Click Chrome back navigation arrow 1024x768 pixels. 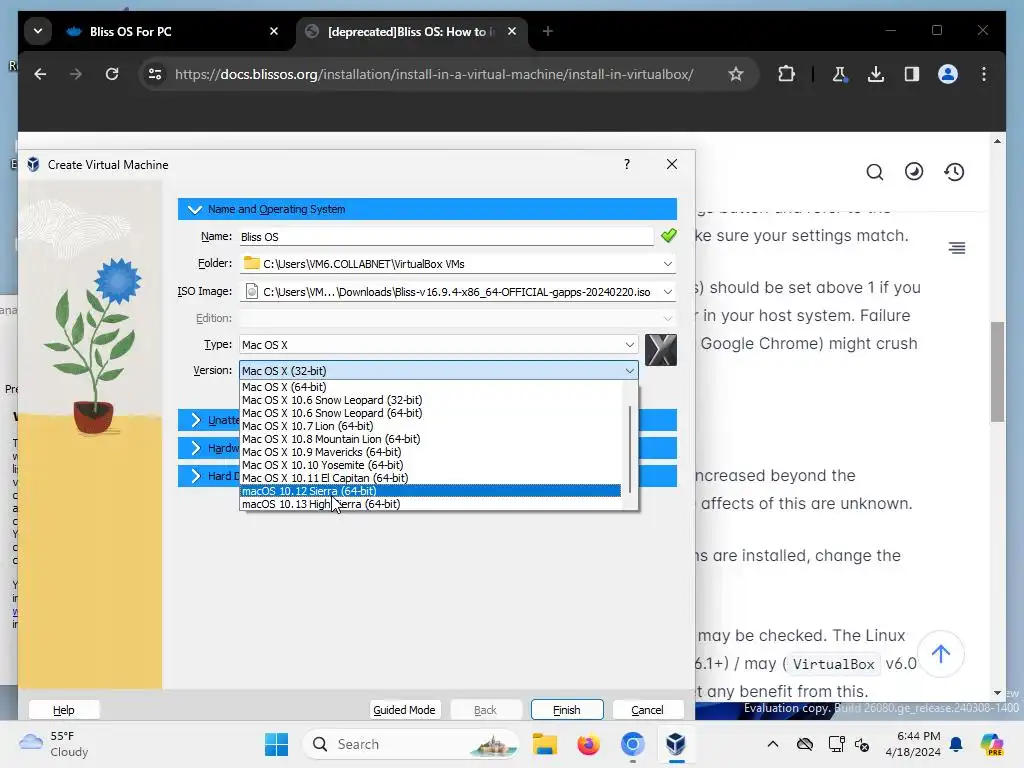pyautogui.click(x=40, y=74)
